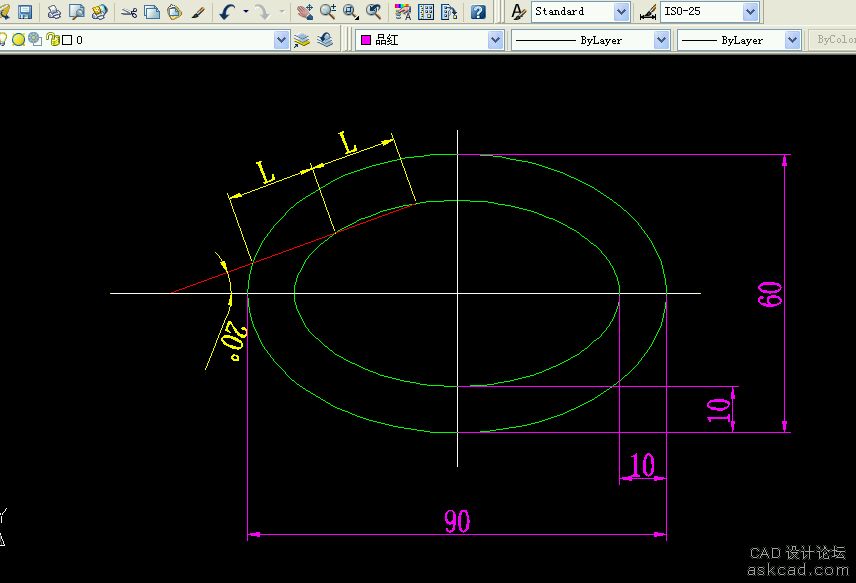Toggle the padlock for layer 0

click(52, 39)
